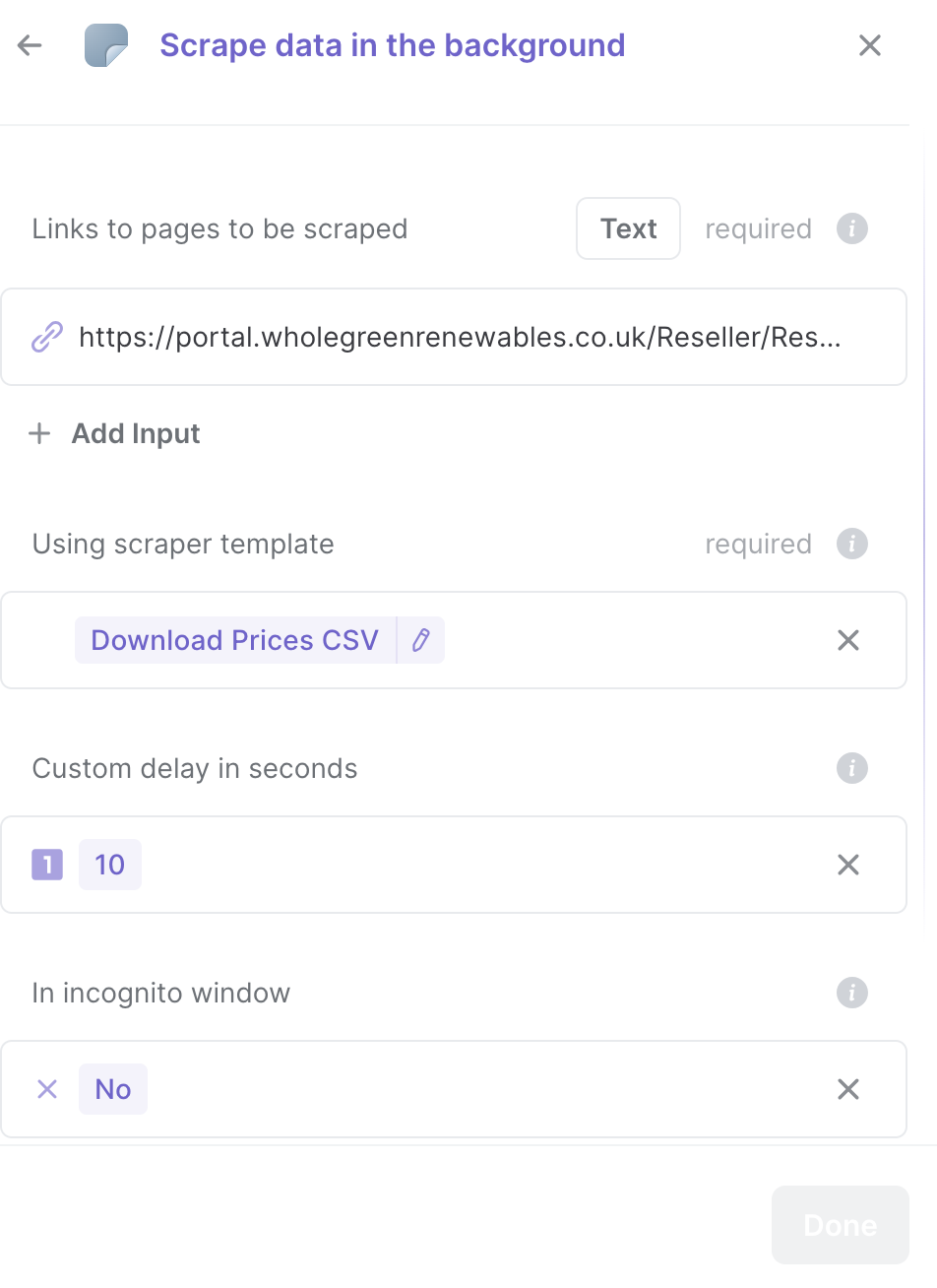Viewport: 937px width, 1288px height.
Task: Click the link chain icon in the URL field
Action: point(47,337)
